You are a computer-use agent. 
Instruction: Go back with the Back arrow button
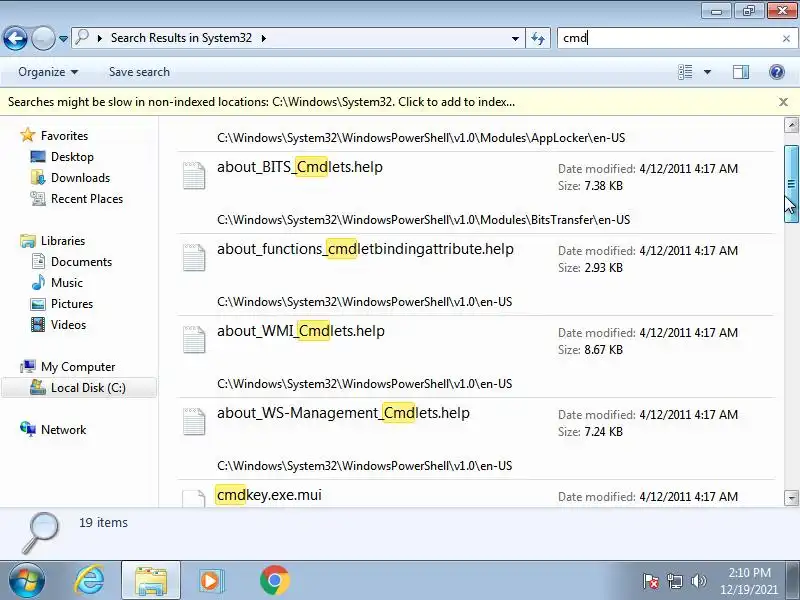coord(15,38)
